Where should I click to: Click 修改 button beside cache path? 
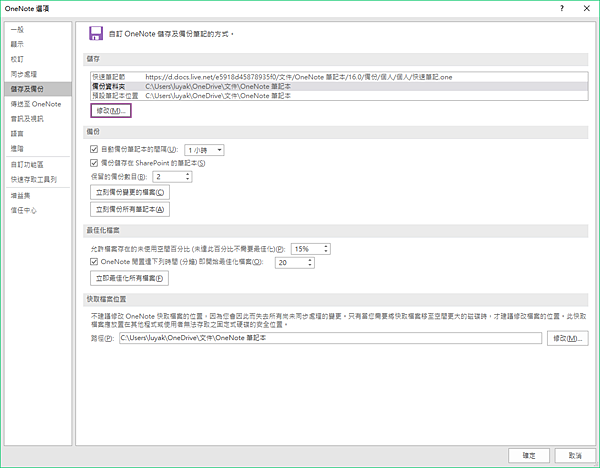[567, 338]
